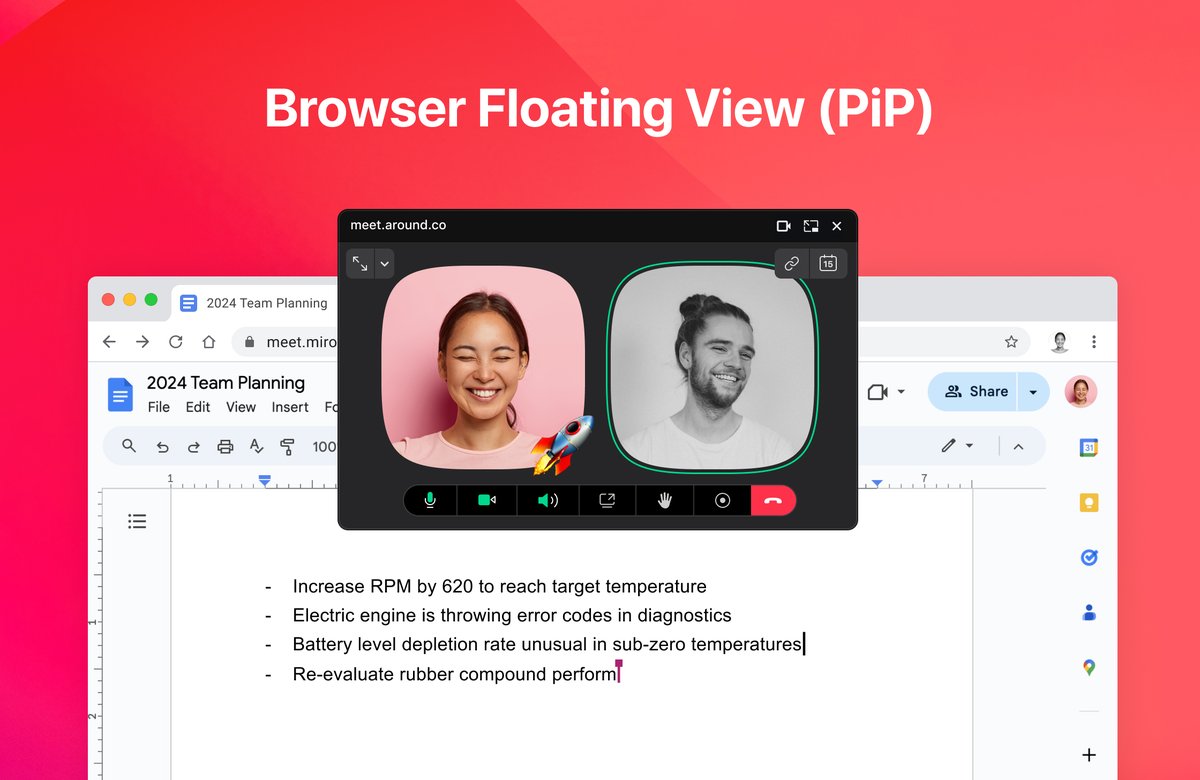Open Google Tasks side panel
This screenshot has height=780, width=1200.
(1089, 558)
